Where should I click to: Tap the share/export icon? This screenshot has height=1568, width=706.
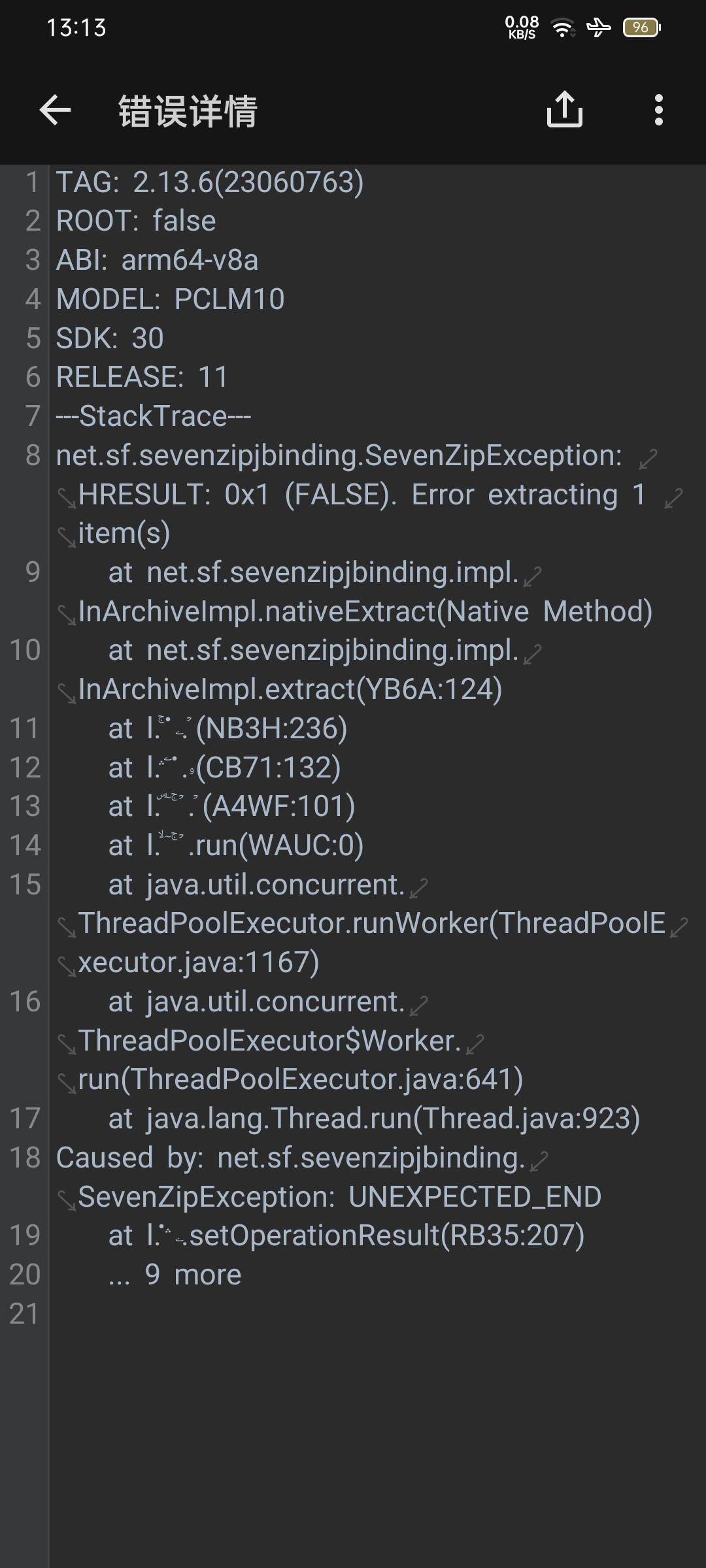click(564, 109)
